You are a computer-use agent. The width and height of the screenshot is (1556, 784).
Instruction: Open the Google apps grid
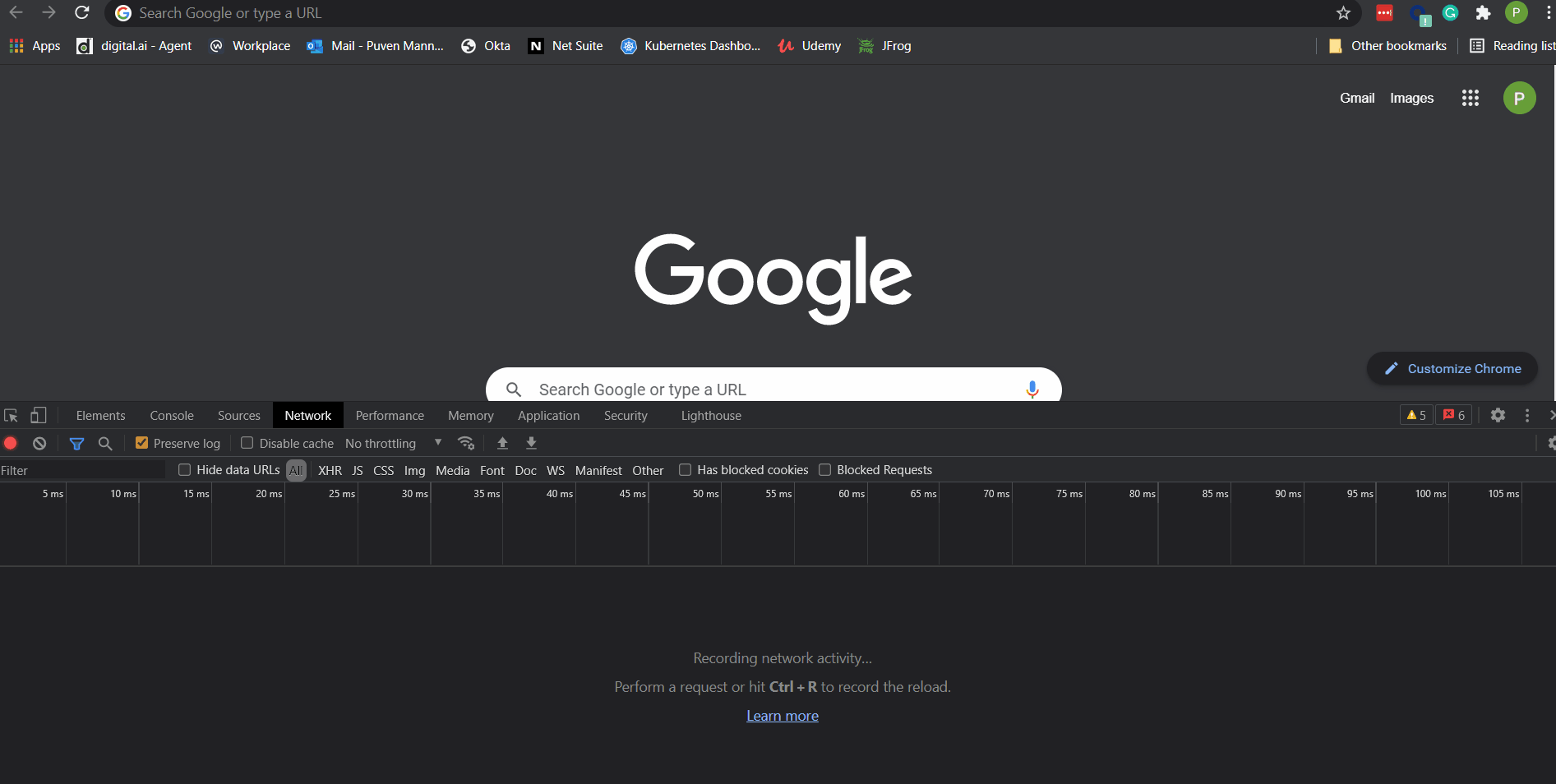coord(1470,98)
